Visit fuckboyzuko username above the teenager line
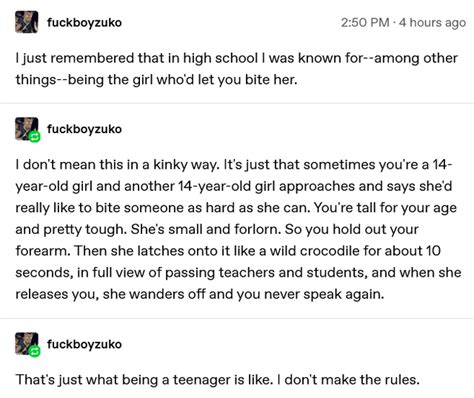 click(84, 344)
